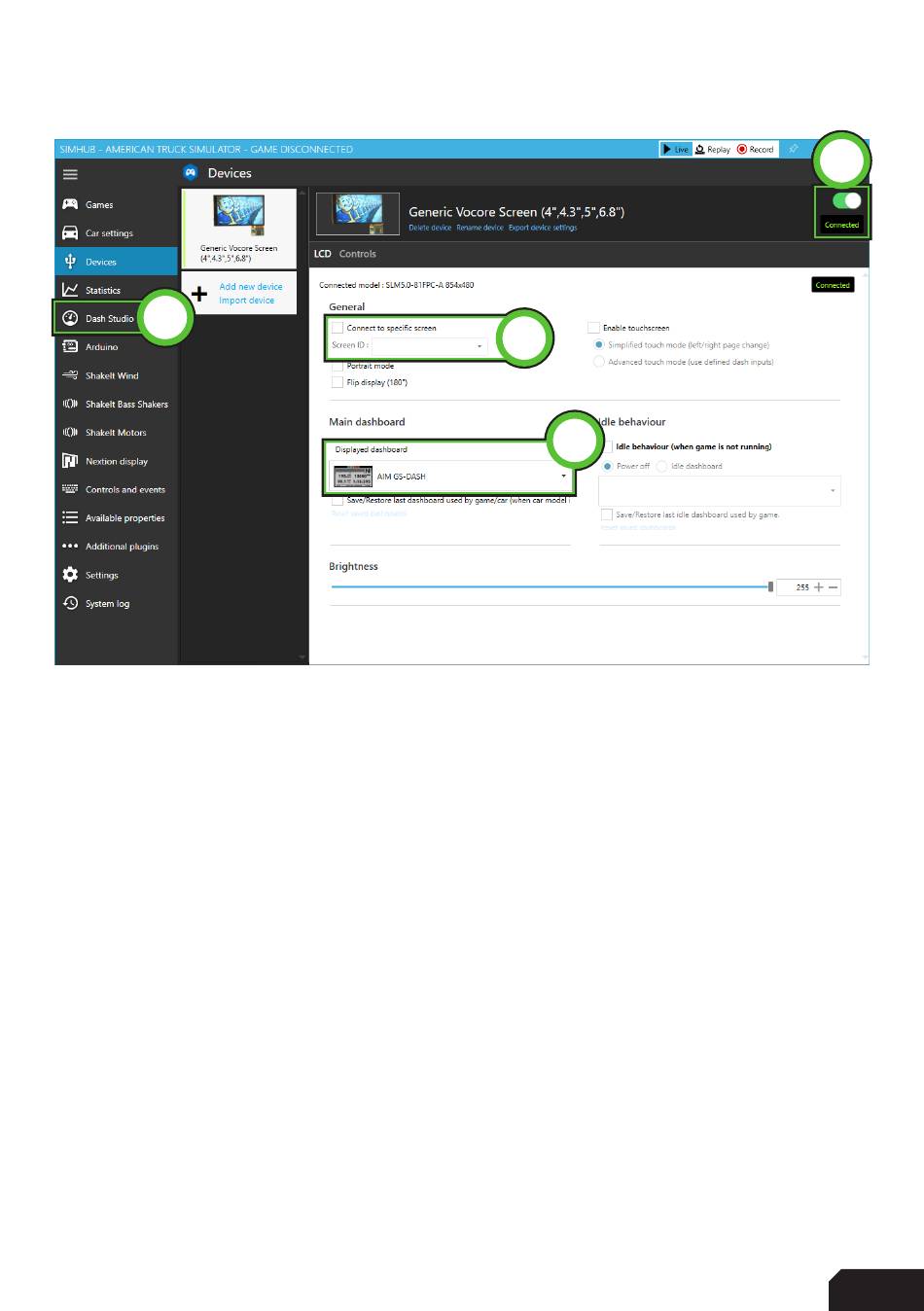Click the pin icon in the title bar
The height and width of the screenshot is (1311, 924).
click(x=794, y=149)
